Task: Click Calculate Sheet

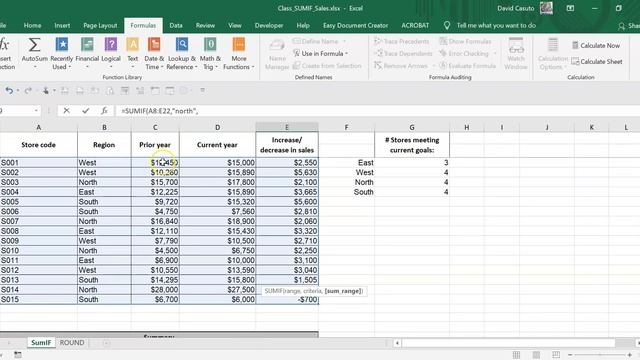Action: tap(597, 62)
